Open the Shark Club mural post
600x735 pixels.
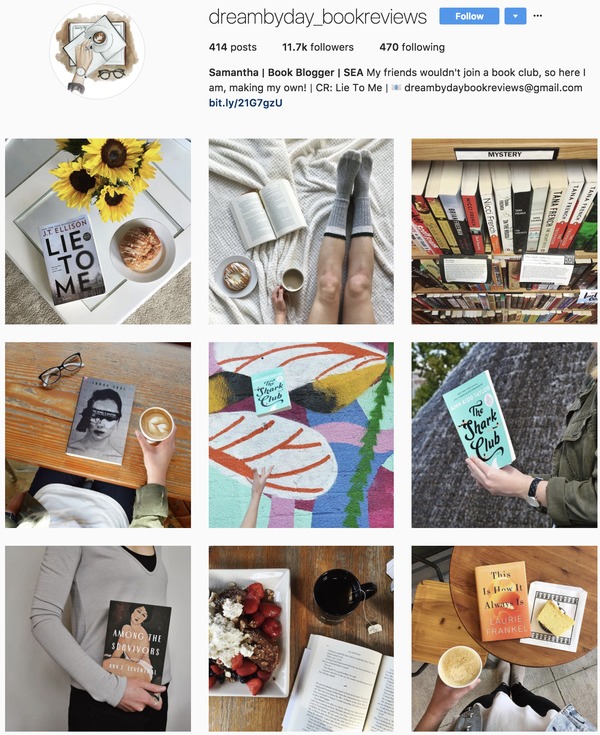pyautogui.click(x=301, y=435)
